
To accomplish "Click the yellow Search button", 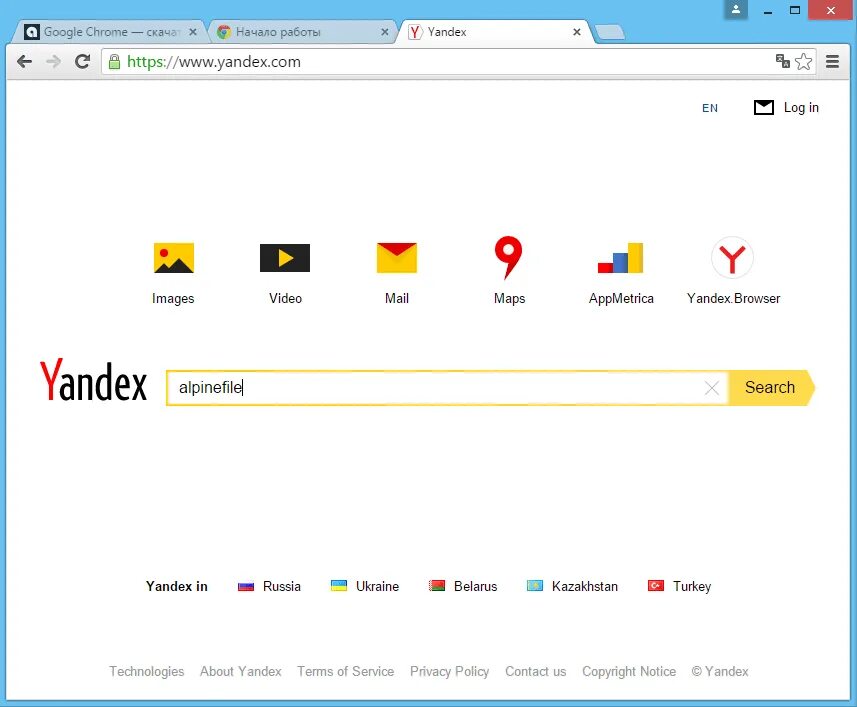I will [x=771, y=388].
